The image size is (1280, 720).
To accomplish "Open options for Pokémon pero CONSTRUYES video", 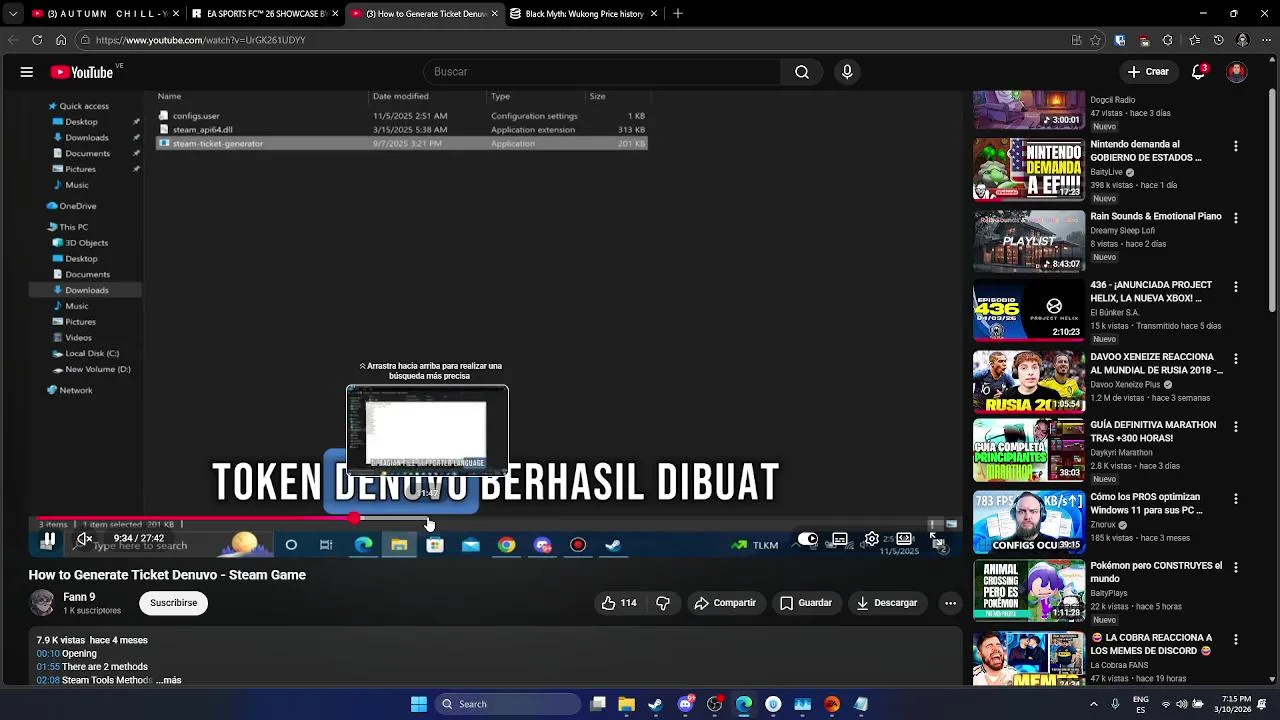I will 1236,567.
